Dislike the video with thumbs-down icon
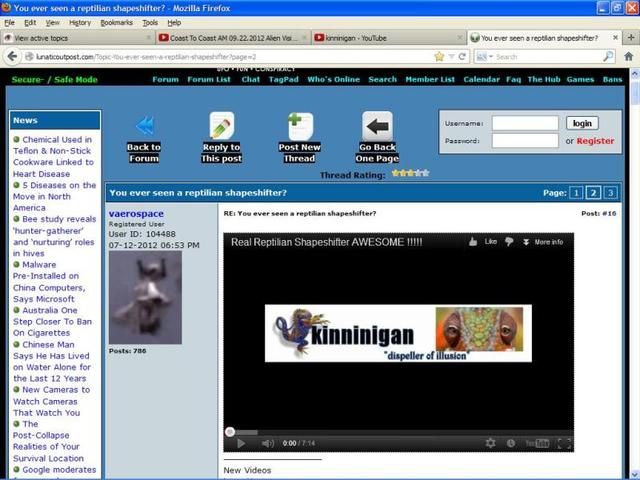The width and height of the screenshot is (640, 480). pos(509,242)
